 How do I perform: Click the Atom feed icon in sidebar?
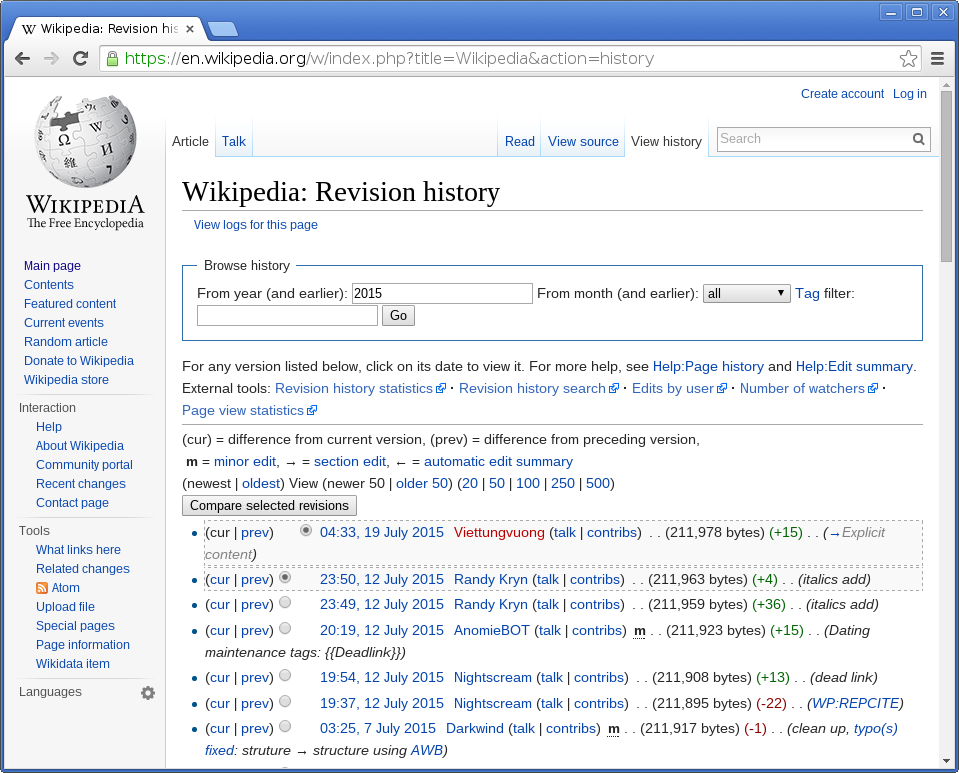coord(41,588)
